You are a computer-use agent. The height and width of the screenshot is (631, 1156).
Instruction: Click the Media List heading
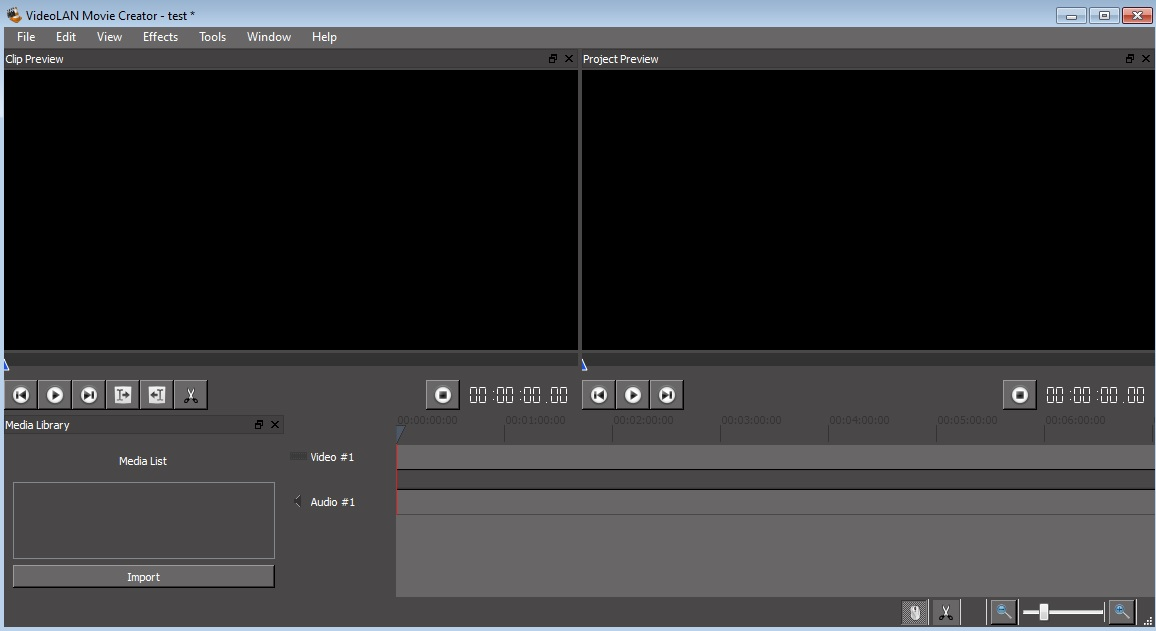pos(143,461)
